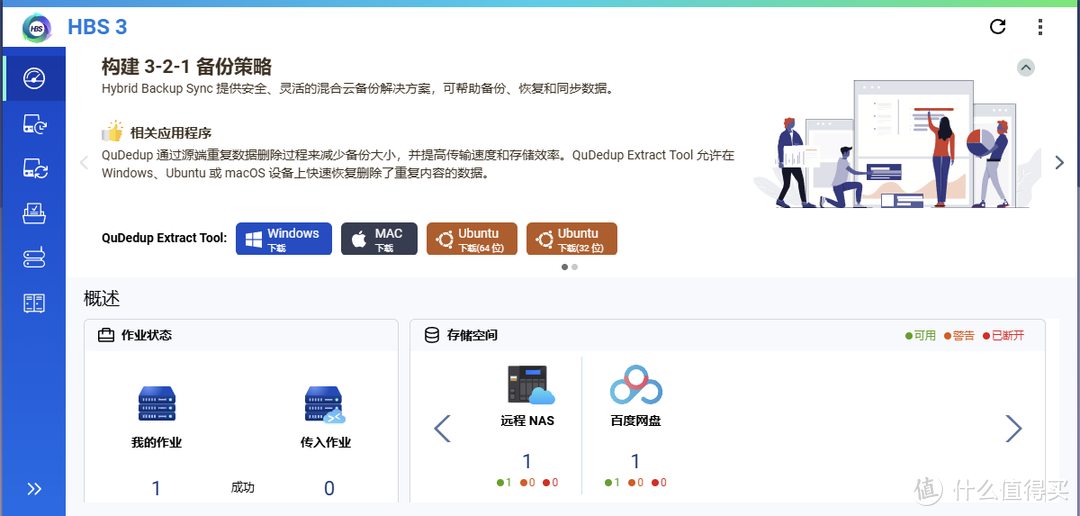This screenshot has width=1080, height=516.
Task: Click the 作业状态 briefcase icon
Action: [105, 336]
